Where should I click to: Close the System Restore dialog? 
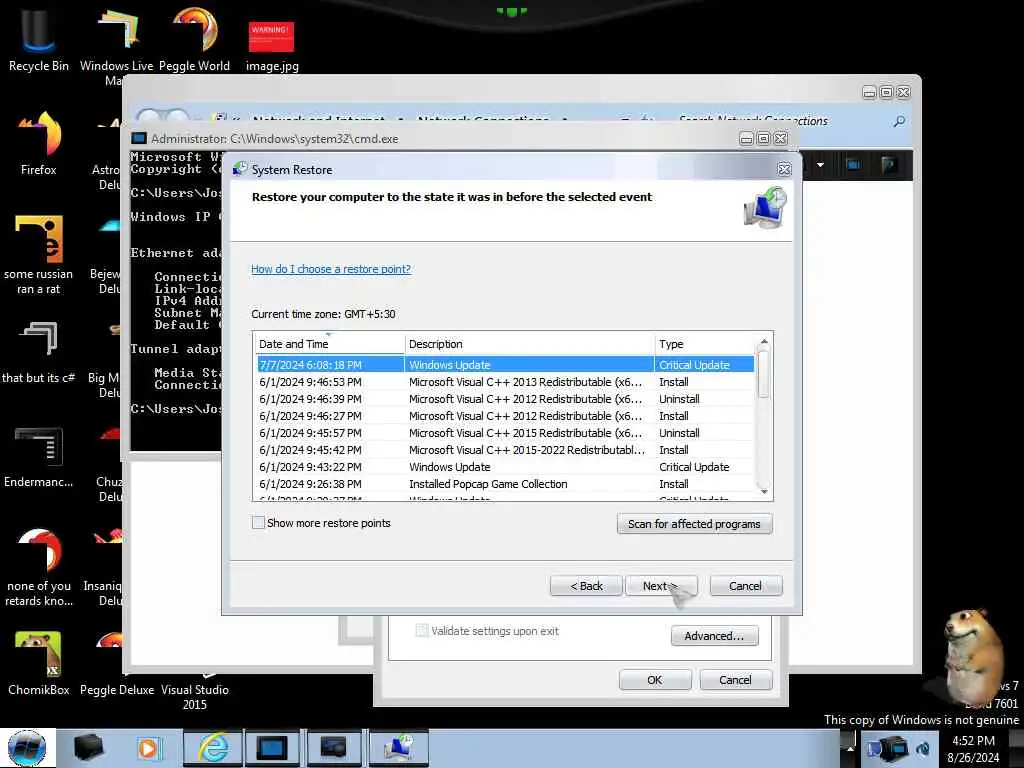[784, 170]
